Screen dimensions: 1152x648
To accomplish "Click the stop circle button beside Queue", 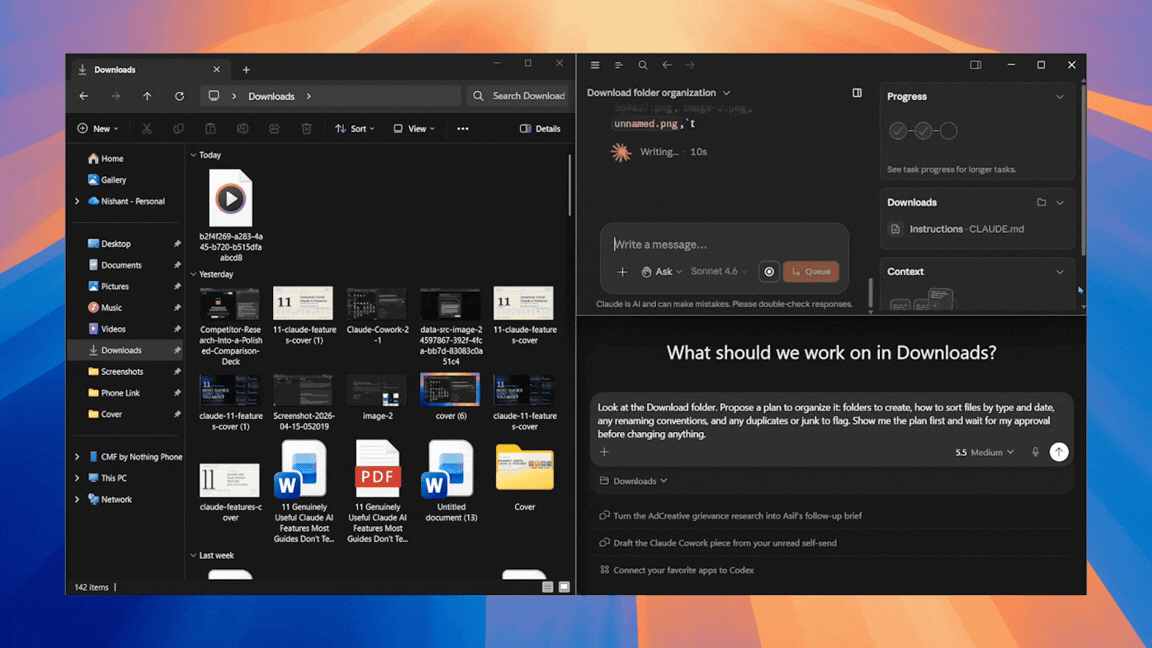I will (x=769, y=272).
